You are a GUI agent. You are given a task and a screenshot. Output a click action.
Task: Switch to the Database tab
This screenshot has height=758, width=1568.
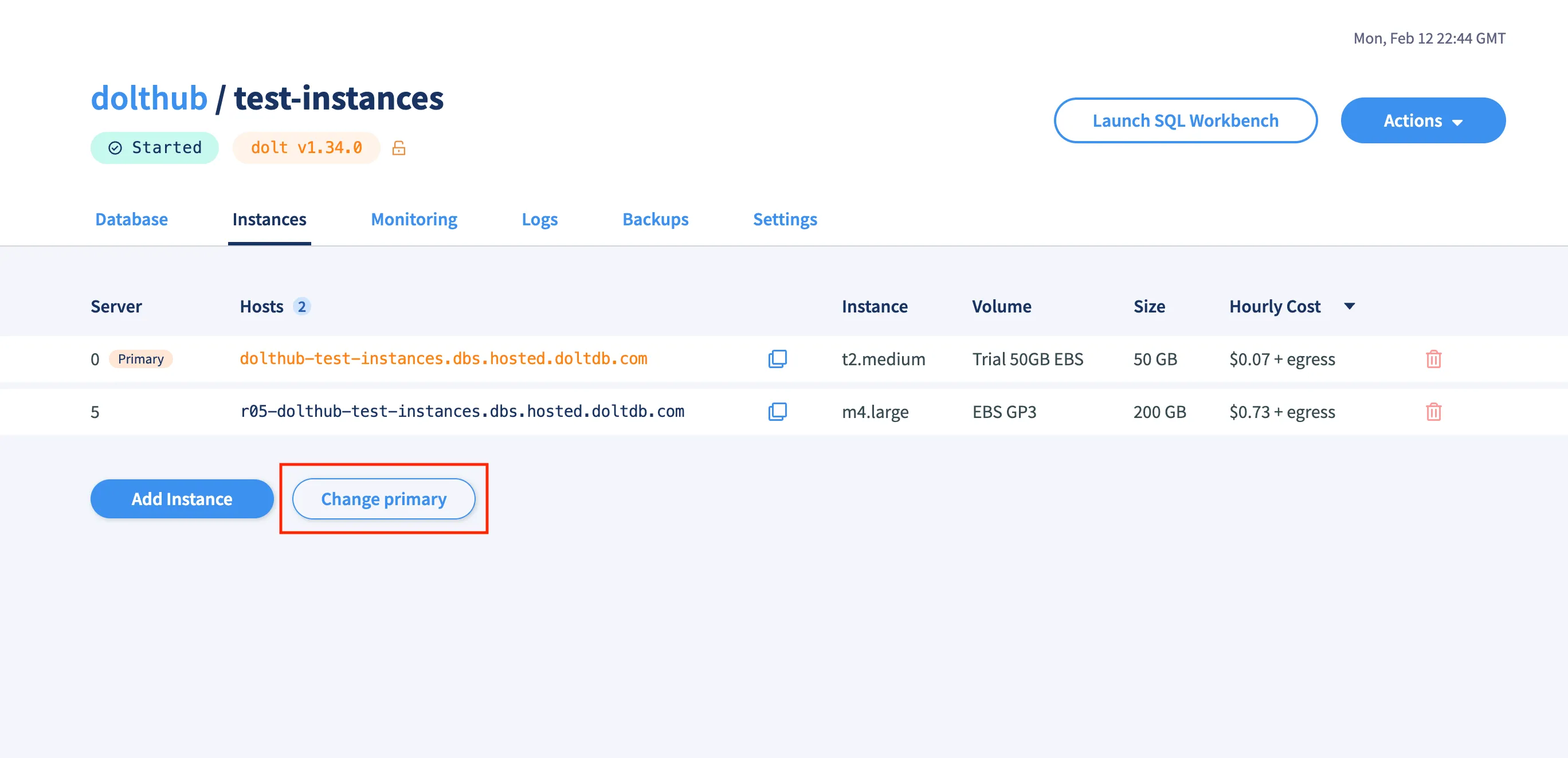pos(131,219)
